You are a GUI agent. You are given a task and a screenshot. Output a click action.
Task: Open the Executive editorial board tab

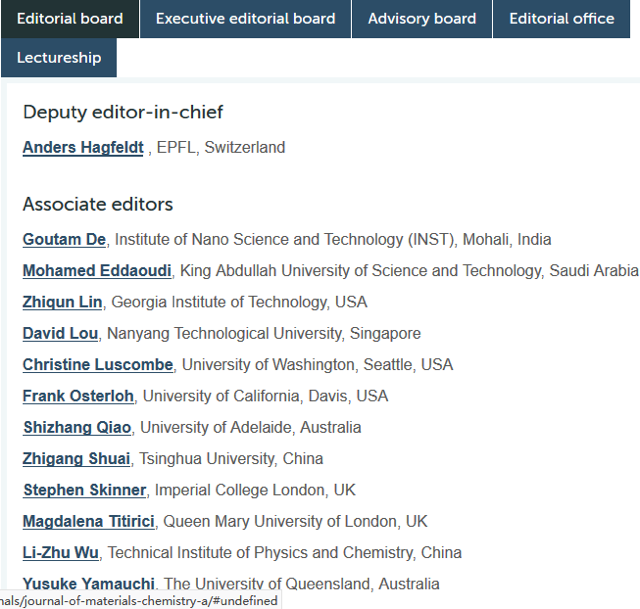[x=246, y=19]
